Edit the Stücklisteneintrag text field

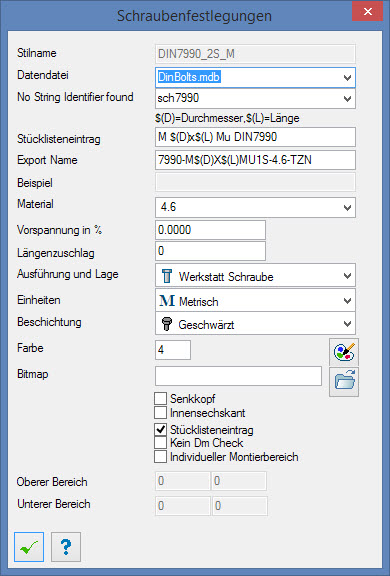click(x=255, y=137)
